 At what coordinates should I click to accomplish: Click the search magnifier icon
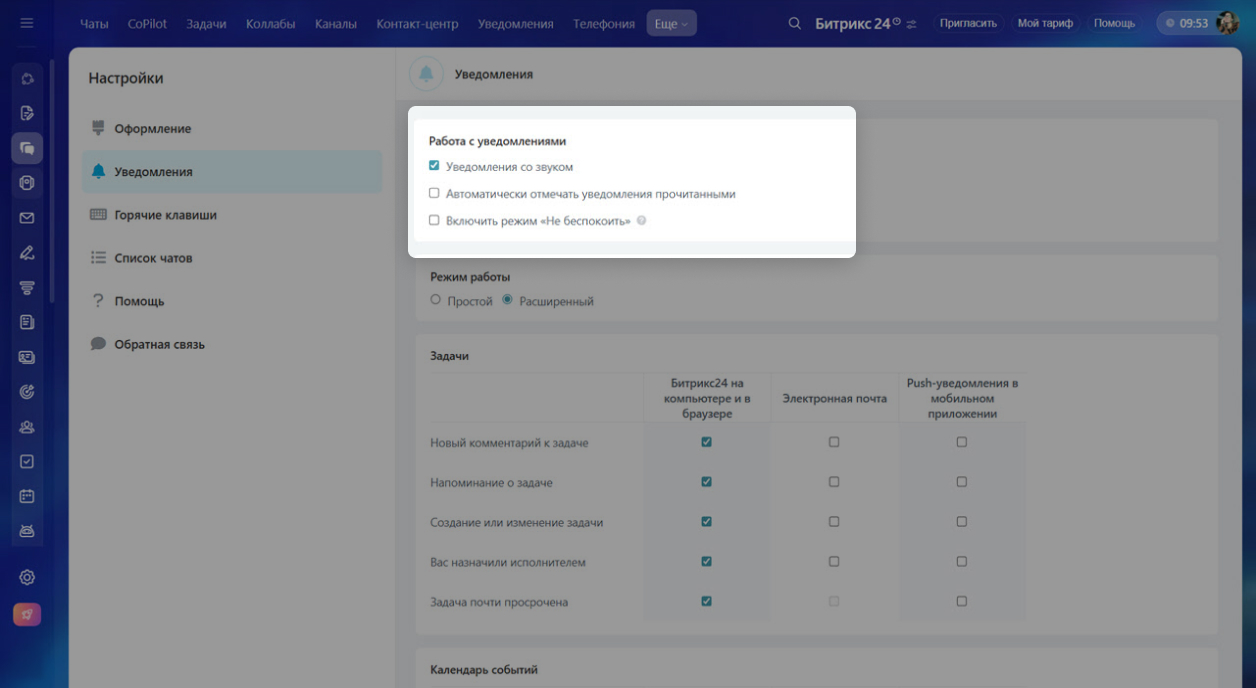[795, 23]
